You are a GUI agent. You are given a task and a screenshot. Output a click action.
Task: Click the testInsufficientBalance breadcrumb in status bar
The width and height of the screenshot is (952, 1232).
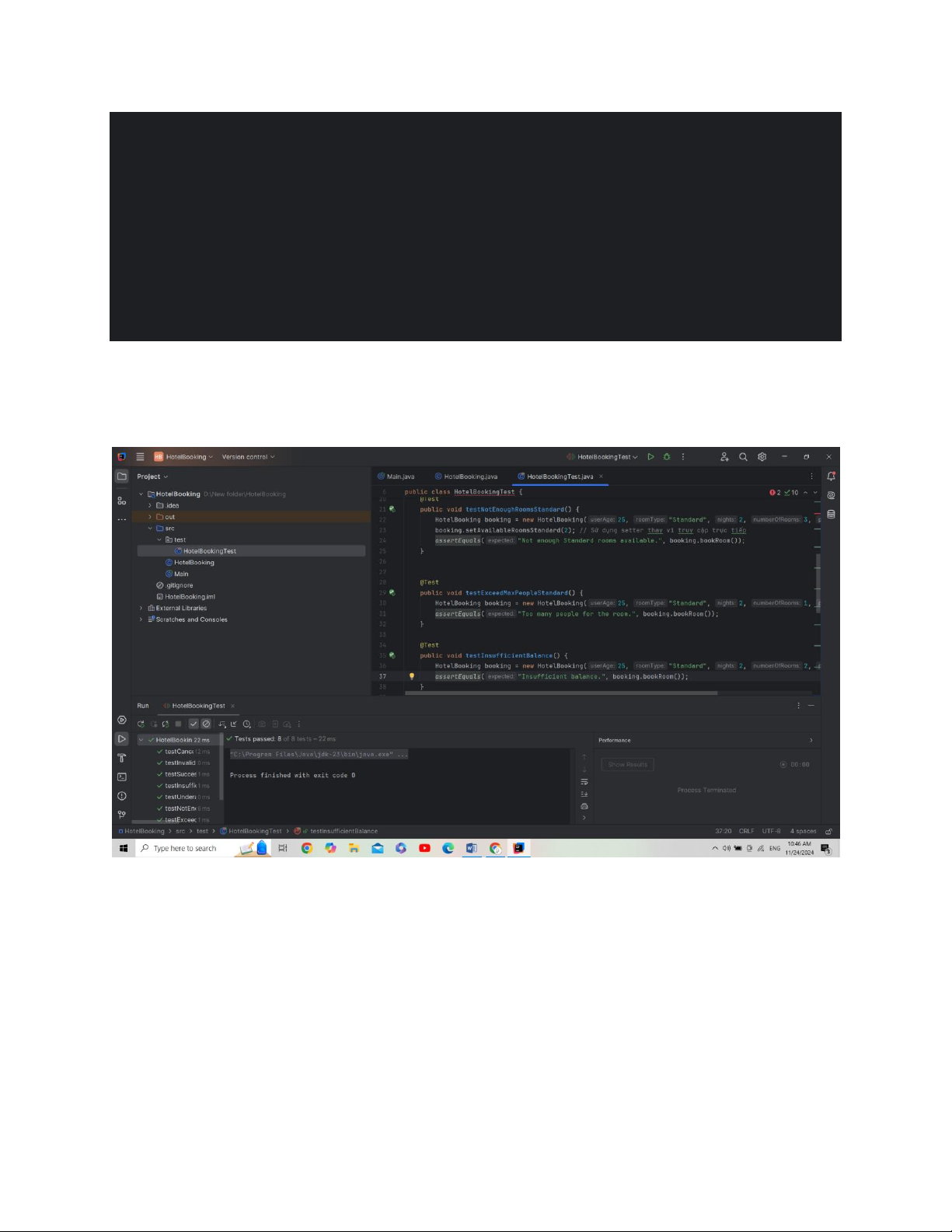343,831
